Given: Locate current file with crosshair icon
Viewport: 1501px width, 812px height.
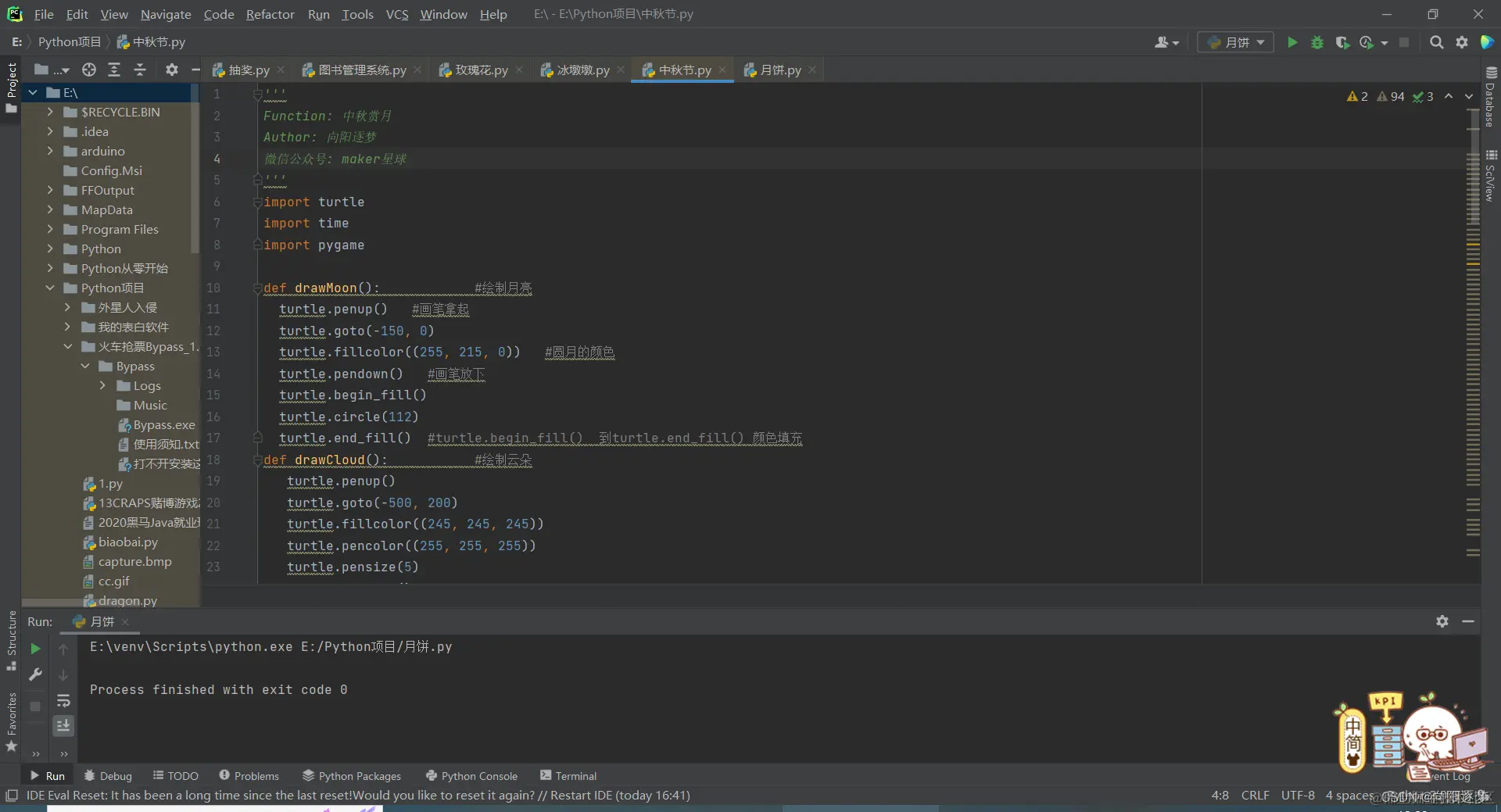Looking at the screenshot, I should (x=89, y=70).
